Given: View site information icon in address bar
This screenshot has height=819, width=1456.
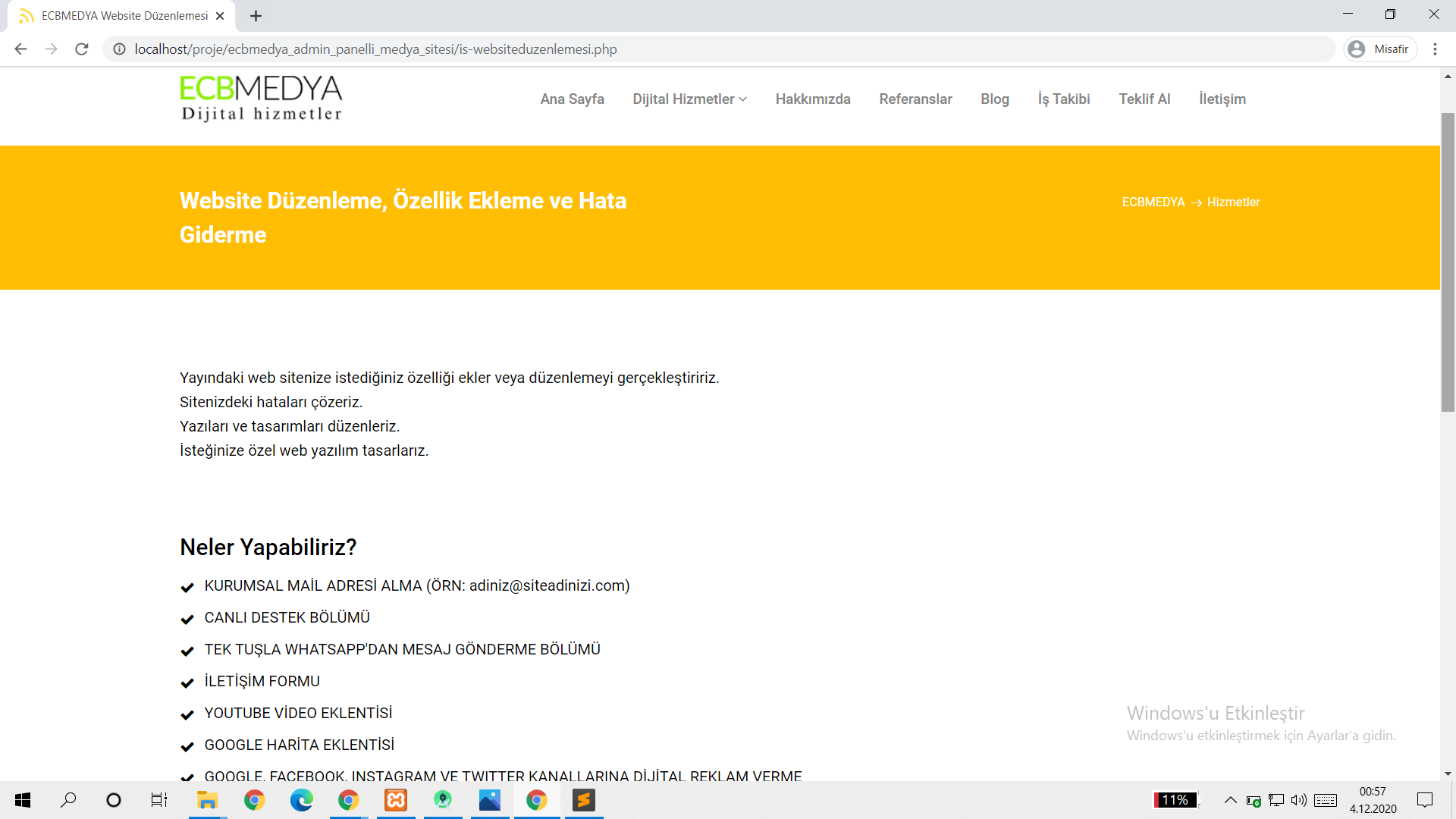Looking at the screenshot, I should [x=119, y=49].
